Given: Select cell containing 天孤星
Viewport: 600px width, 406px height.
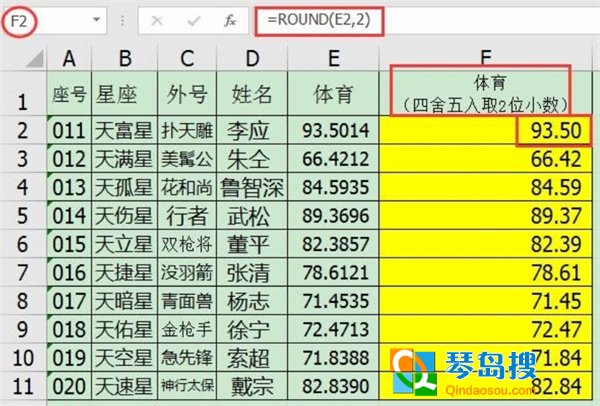Looking at the screenshot, I should 125,187.
